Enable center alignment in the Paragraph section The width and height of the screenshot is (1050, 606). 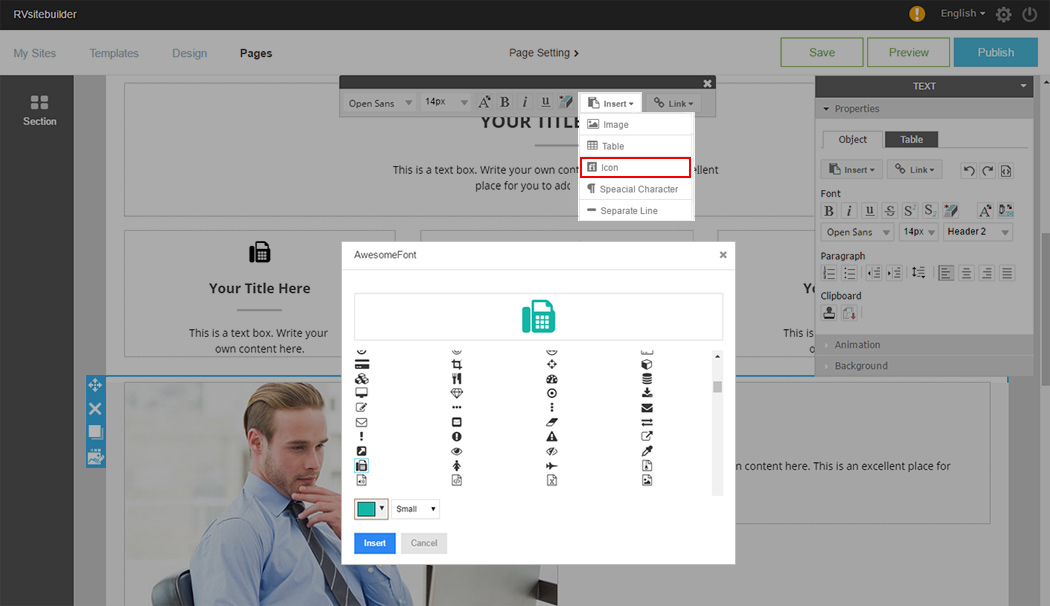point(966,272)
